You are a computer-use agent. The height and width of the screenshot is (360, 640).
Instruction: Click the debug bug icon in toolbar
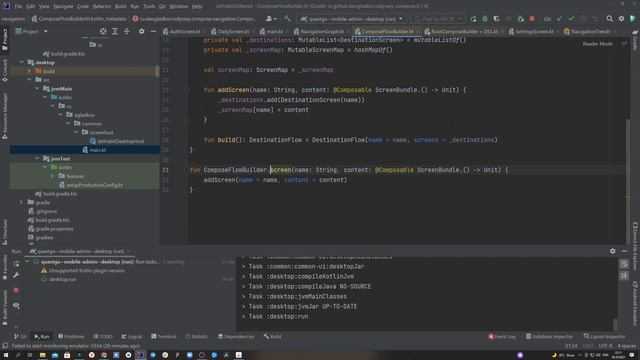click(485, 19)
